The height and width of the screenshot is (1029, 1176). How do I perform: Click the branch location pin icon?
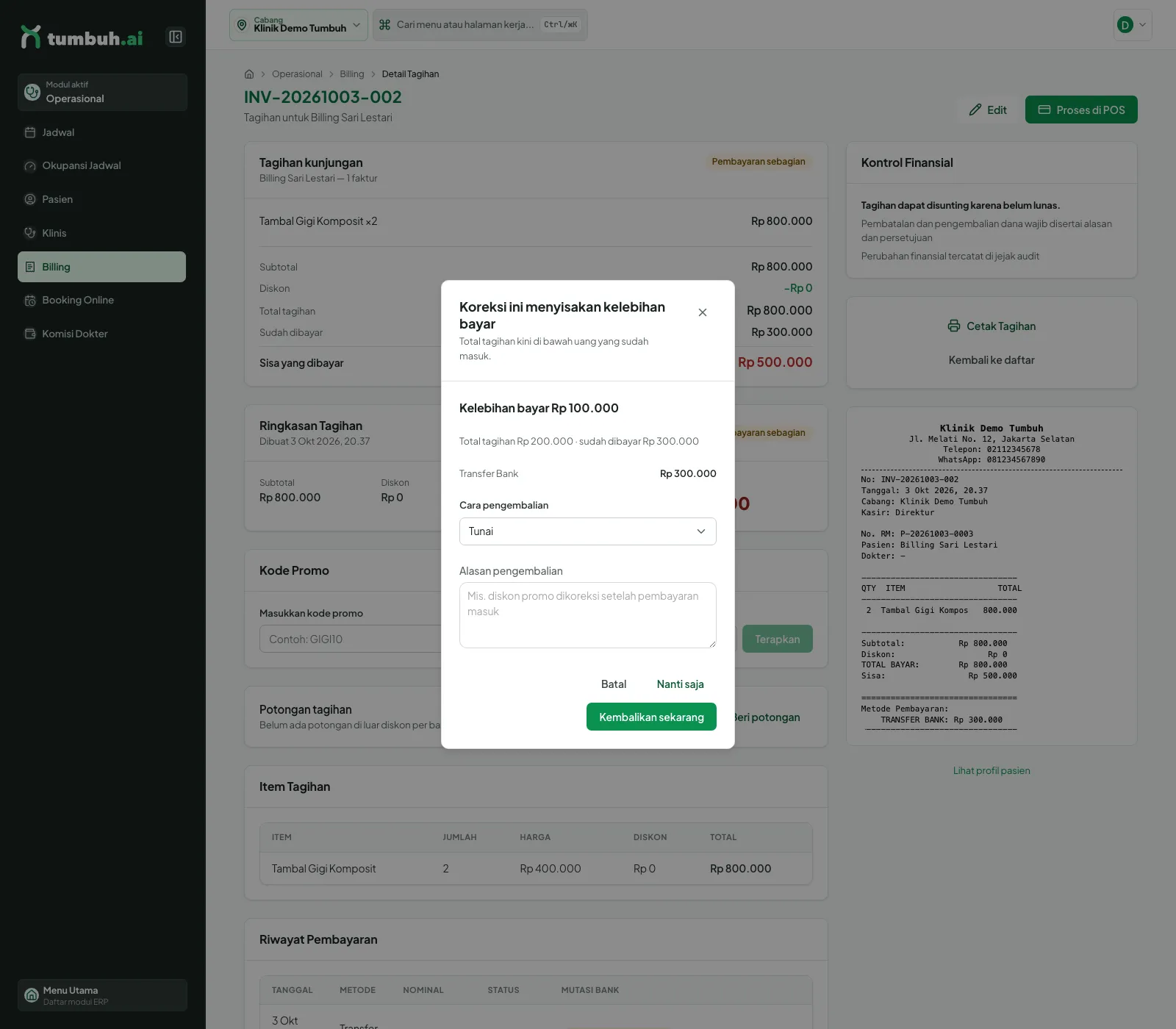pyautogui.click(x=242, y=25)
